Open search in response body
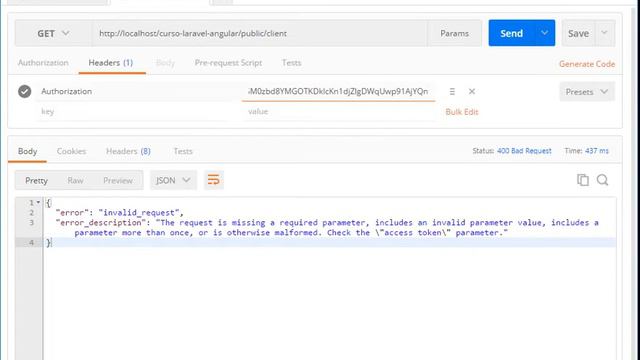This screenshot has width=640, height=360. click(x=602, y=180)
